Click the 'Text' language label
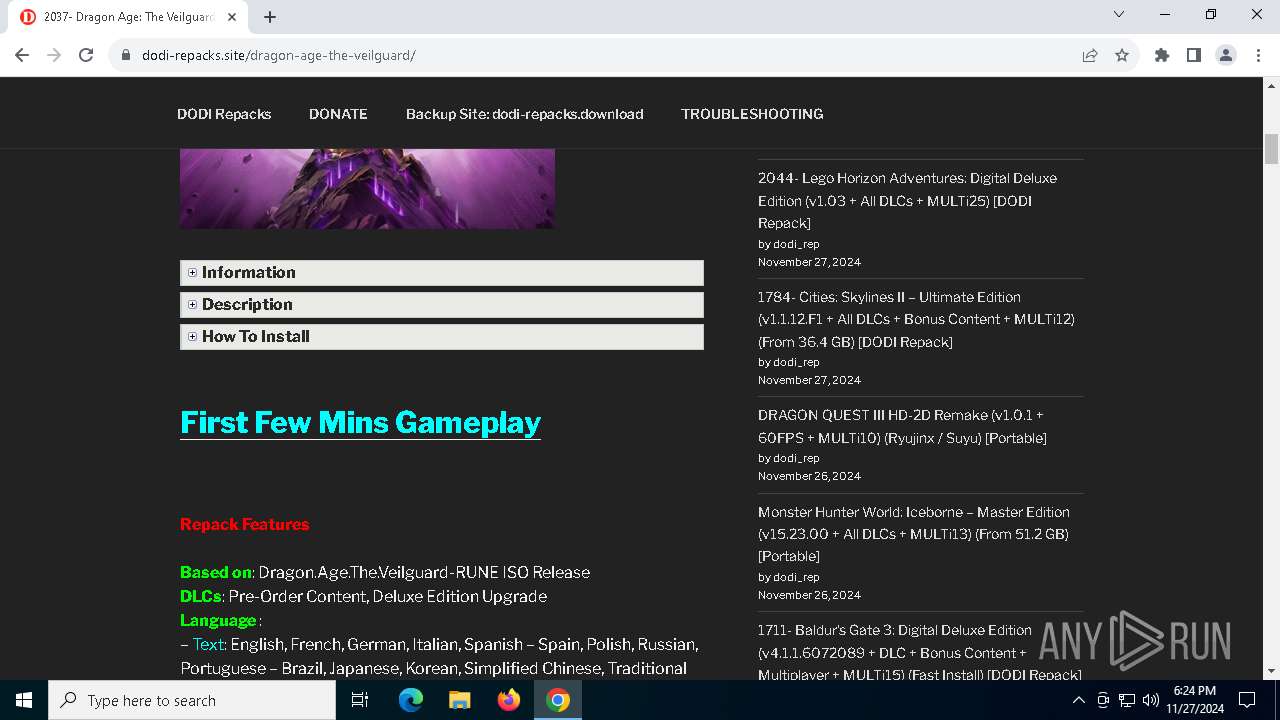Viewport: 1280px width, 720px height. [209, 644]
